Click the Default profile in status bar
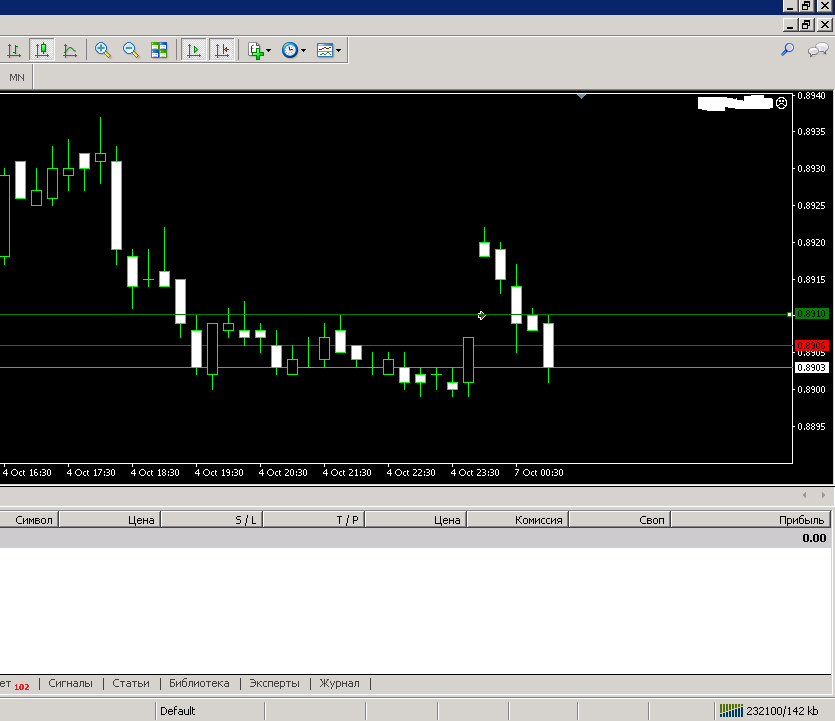This screenshot has height=721, width=835. [178, 711]
